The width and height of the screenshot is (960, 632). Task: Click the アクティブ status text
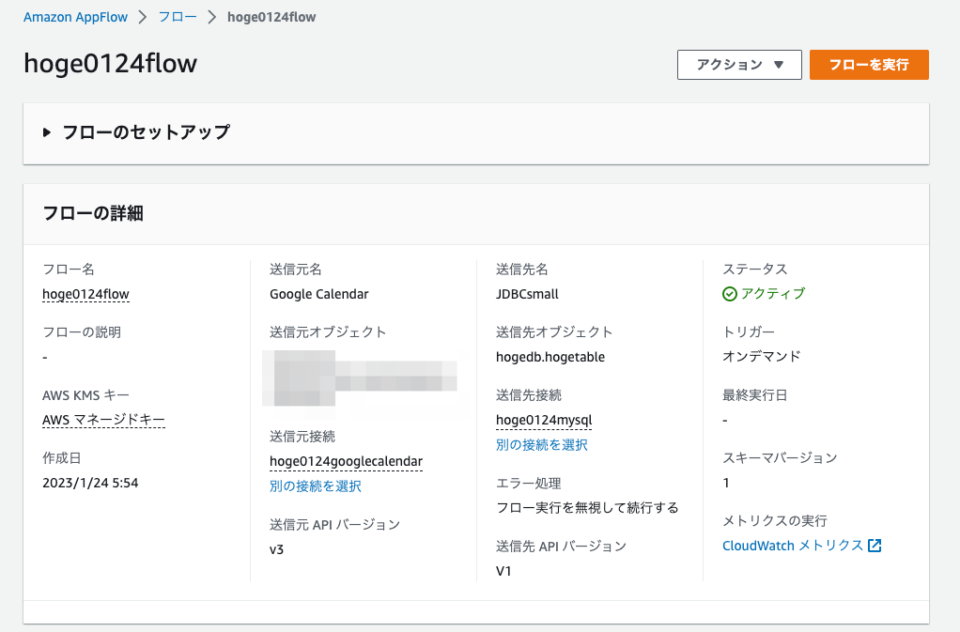(x=773, y=294)
